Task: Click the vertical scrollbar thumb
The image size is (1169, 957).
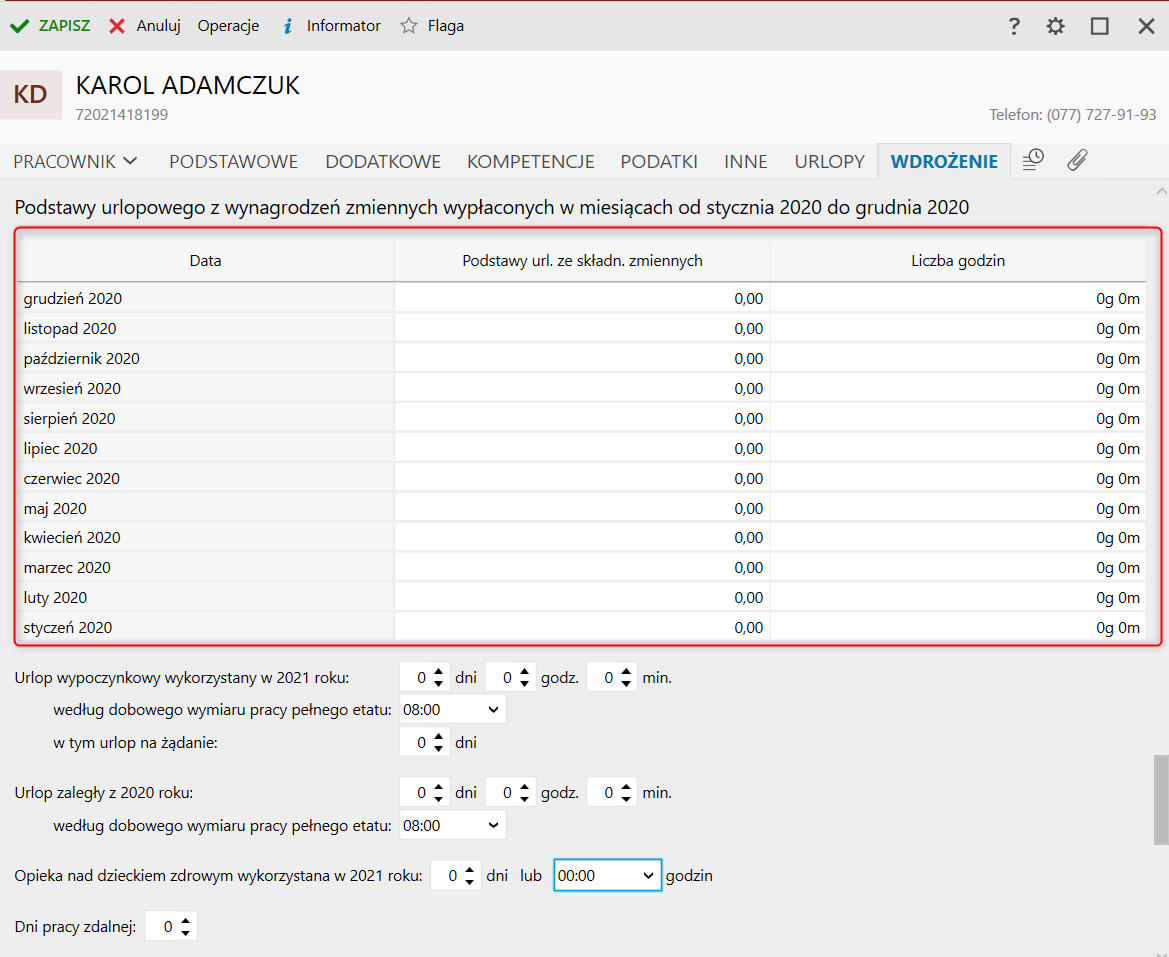Action: tap(1160, 800)
